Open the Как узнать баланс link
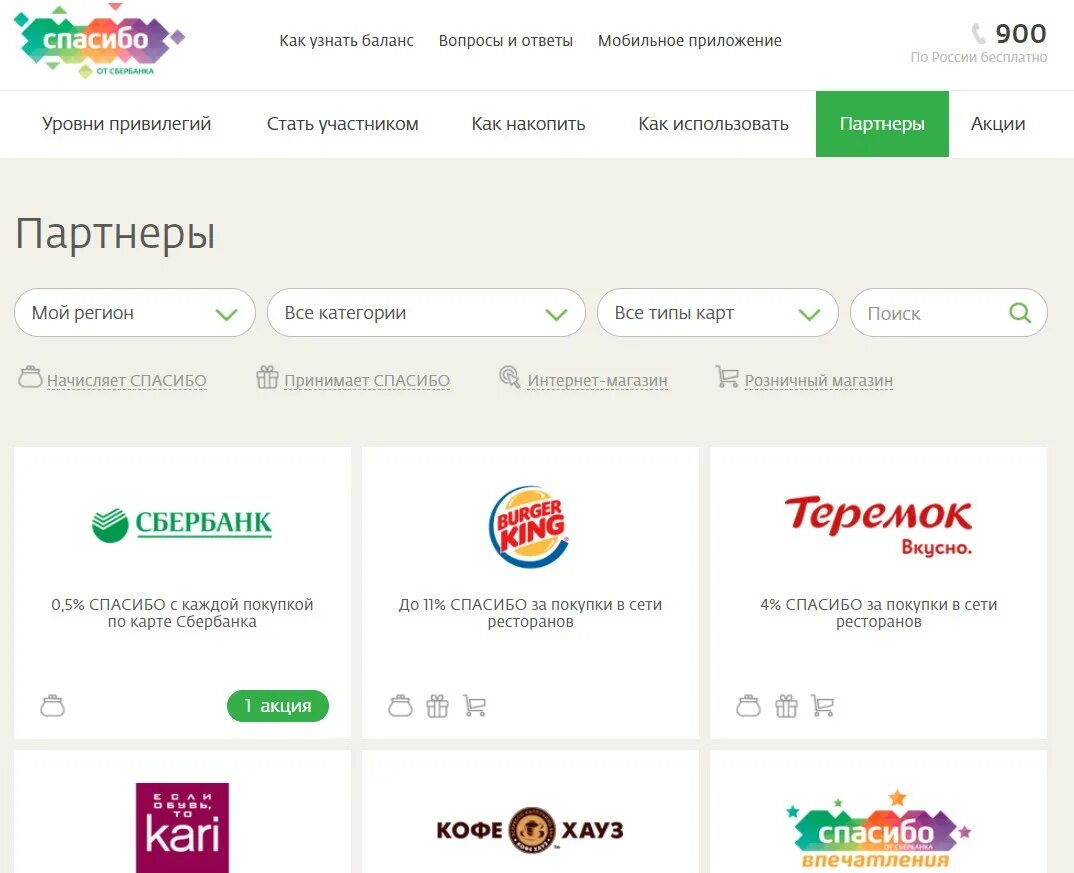Image resolution: width=1074 pixels, height=873 pixels. pyautogui.click(x=347, y=40)
